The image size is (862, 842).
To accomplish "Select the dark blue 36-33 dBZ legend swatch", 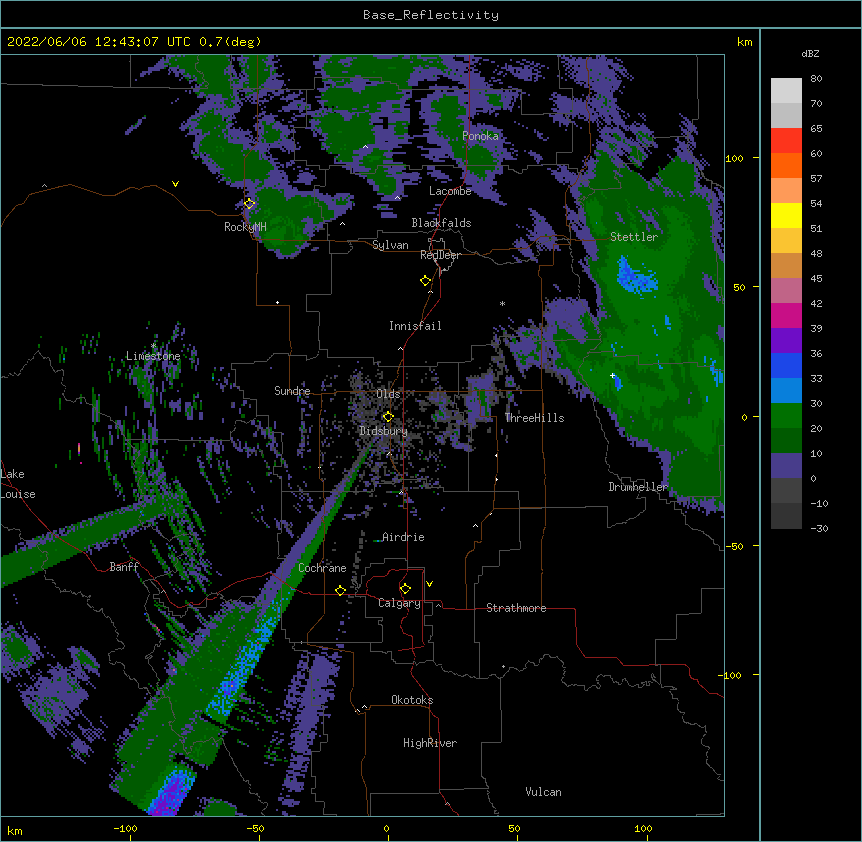I will pos(786,366).
